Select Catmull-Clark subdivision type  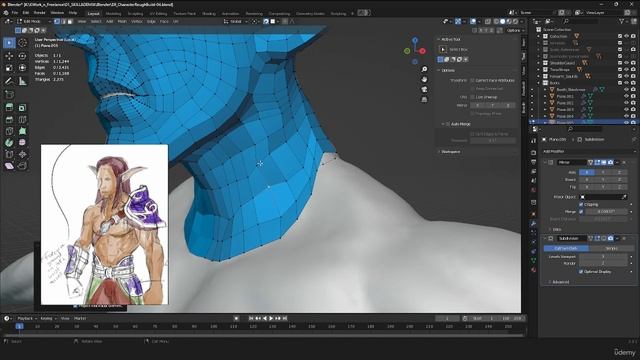coord(566,248)
